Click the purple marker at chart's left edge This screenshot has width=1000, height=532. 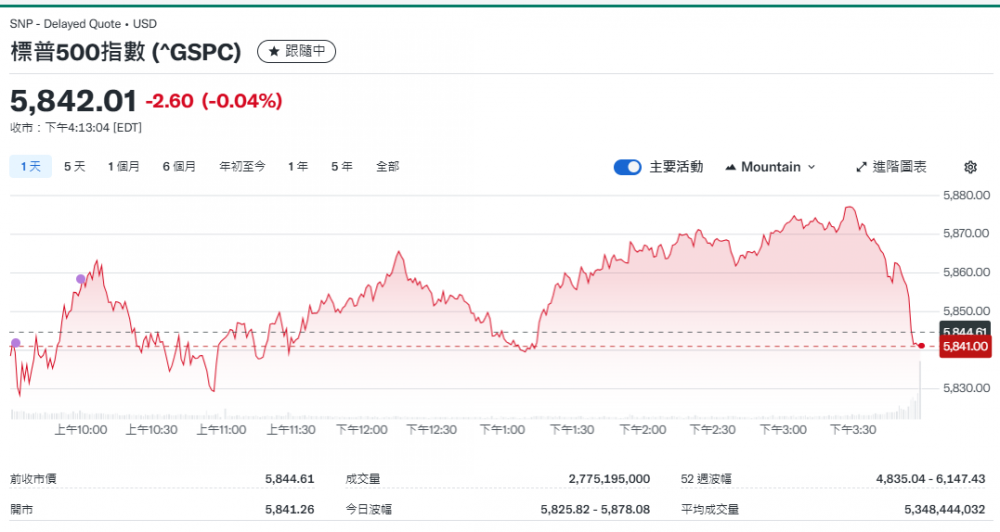15,343
